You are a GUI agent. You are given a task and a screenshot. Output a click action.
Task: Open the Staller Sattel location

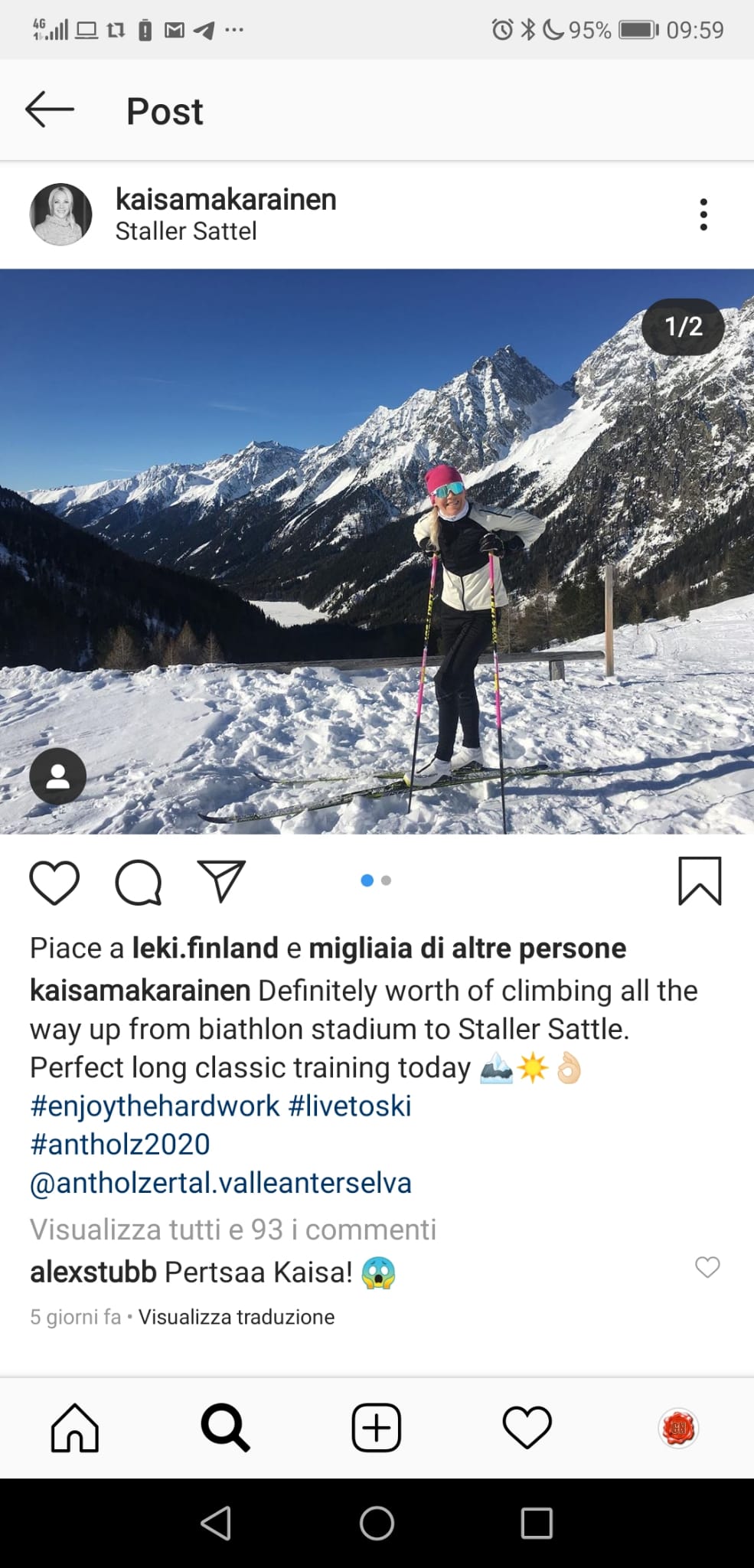[186, 231]
